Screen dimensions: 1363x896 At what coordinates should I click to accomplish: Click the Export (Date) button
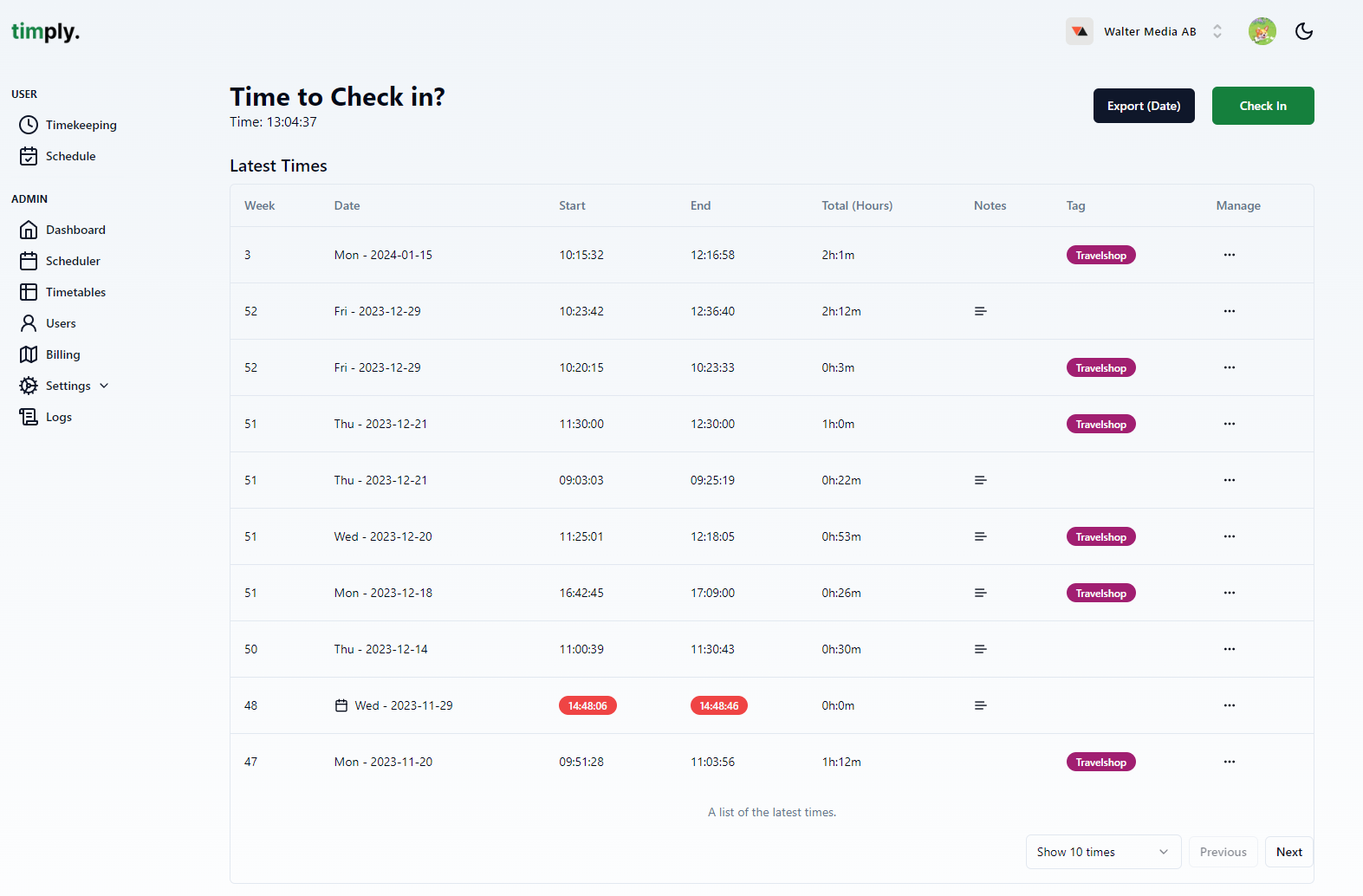[x=1144, y=106]
